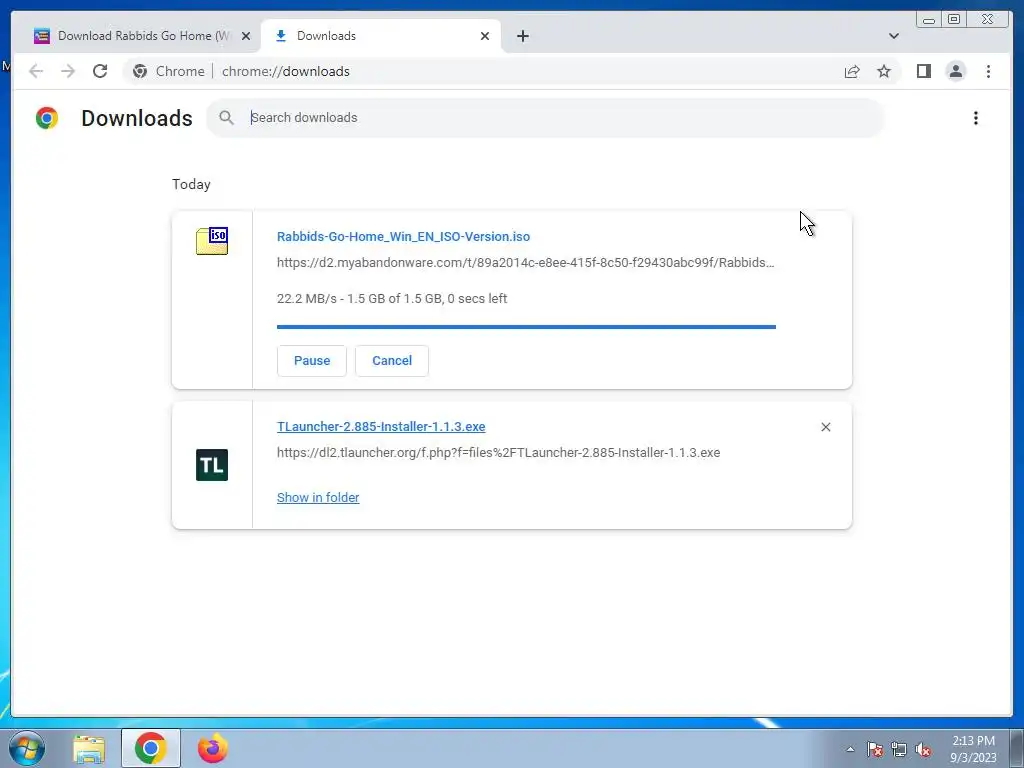Open the TLauncher-2.885-Installer-1.1.3.exe link
1024x768 pixels.
[x=381, y=426]
